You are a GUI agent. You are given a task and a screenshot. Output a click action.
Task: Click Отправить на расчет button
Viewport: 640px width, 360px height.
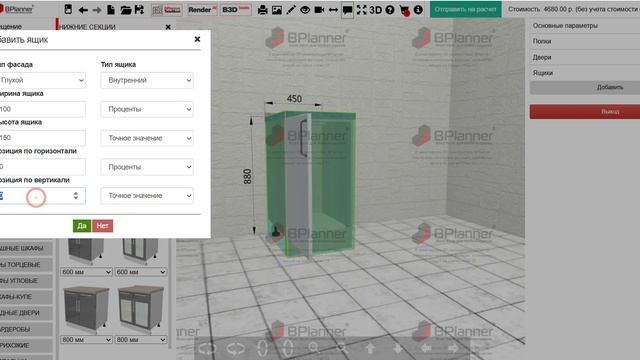click(x=465, y=9)
